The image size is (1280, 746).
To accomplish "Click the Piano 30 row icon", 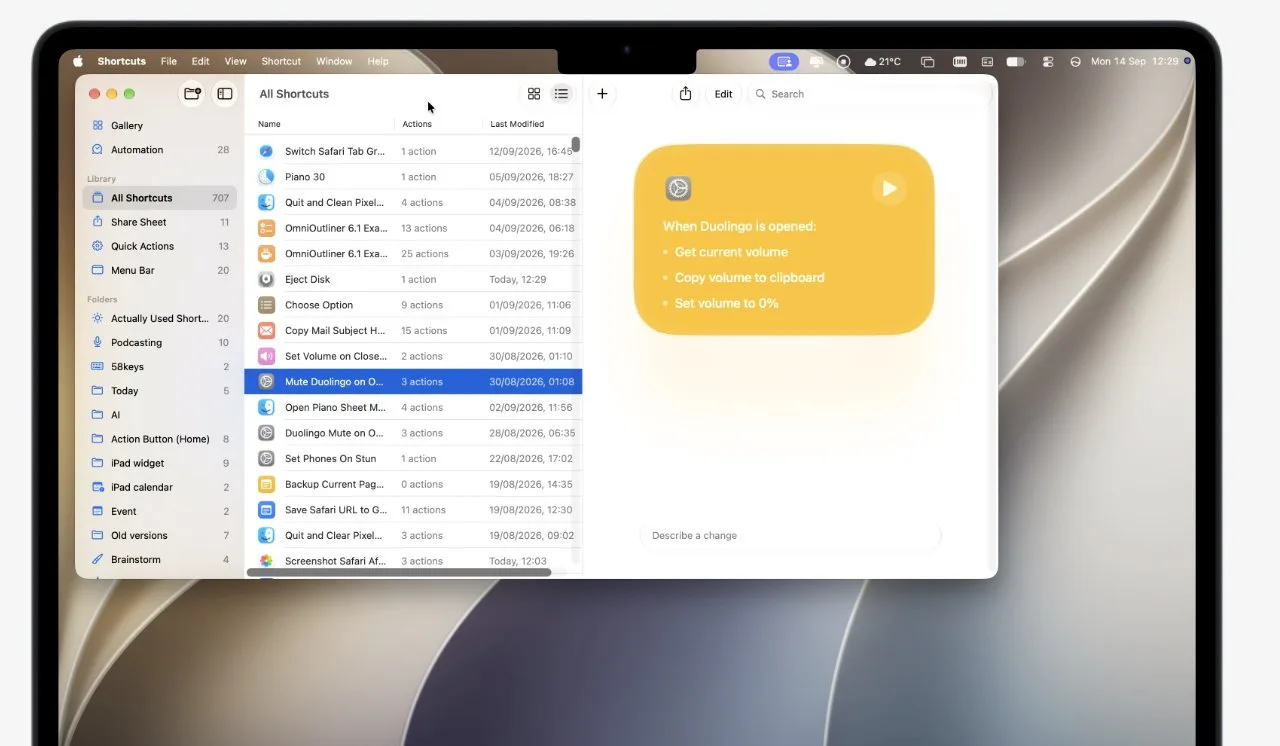I will tap(266, 177).
